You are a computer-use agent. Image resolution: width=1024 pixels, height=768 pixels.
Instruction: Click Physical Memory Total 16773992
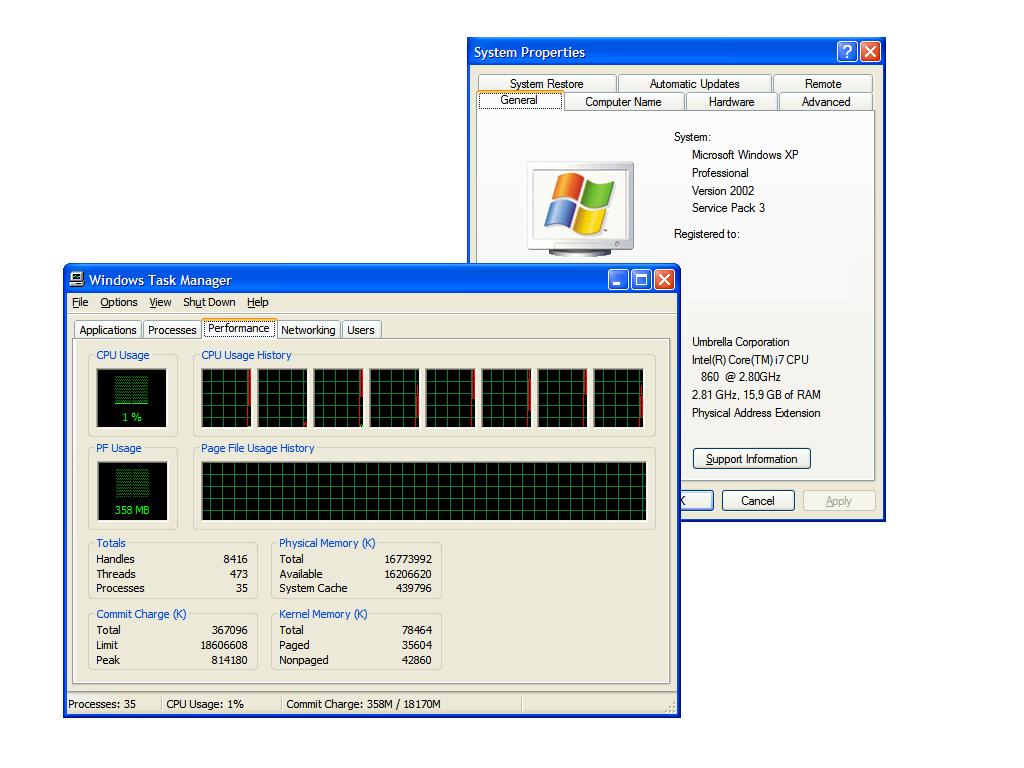coord(408,559)
